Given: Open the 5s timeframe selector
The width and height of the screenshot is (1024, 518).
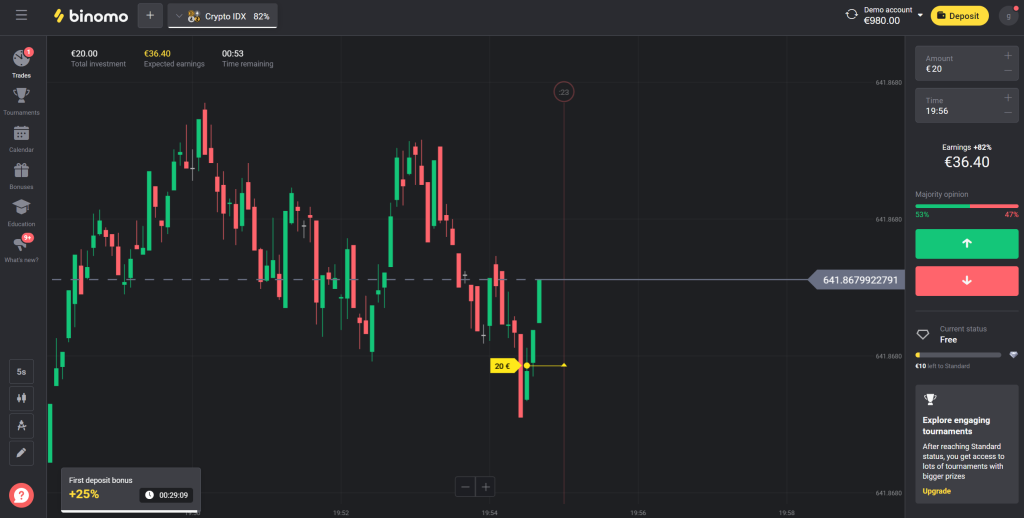Looking at the screenshot, I should (x=22, y=371).
